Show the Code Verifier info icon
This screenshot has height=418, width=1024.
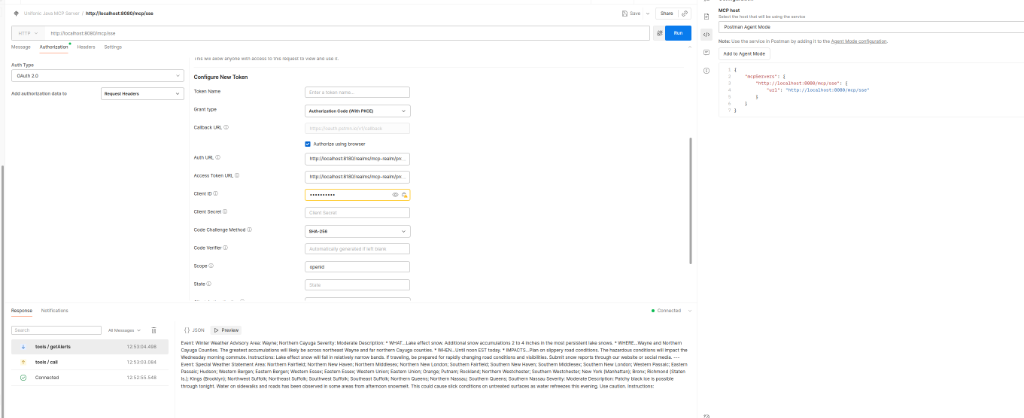pyautogui.click(x=225, y=248)
